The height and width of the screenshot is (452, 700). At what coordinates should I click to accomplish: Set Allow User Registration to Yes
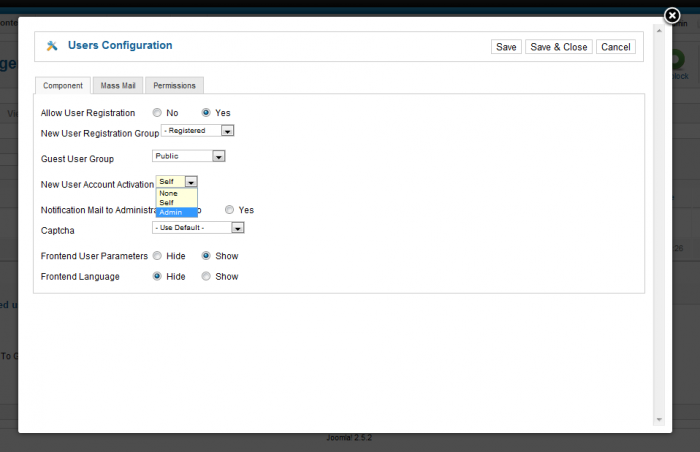click(x=206, y=113)
